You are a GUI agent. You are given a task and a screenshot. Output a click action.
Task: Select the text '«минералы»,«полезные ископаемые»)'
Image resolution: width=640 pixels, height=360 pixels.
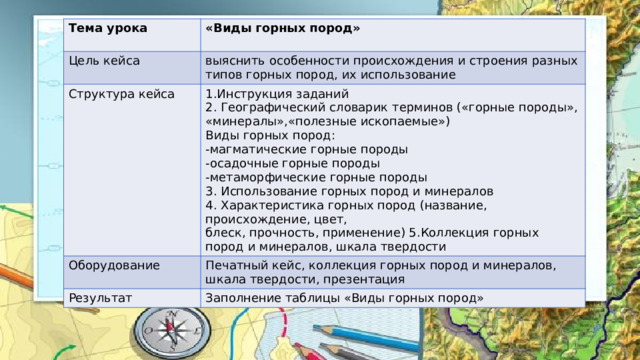coord(327,122)
